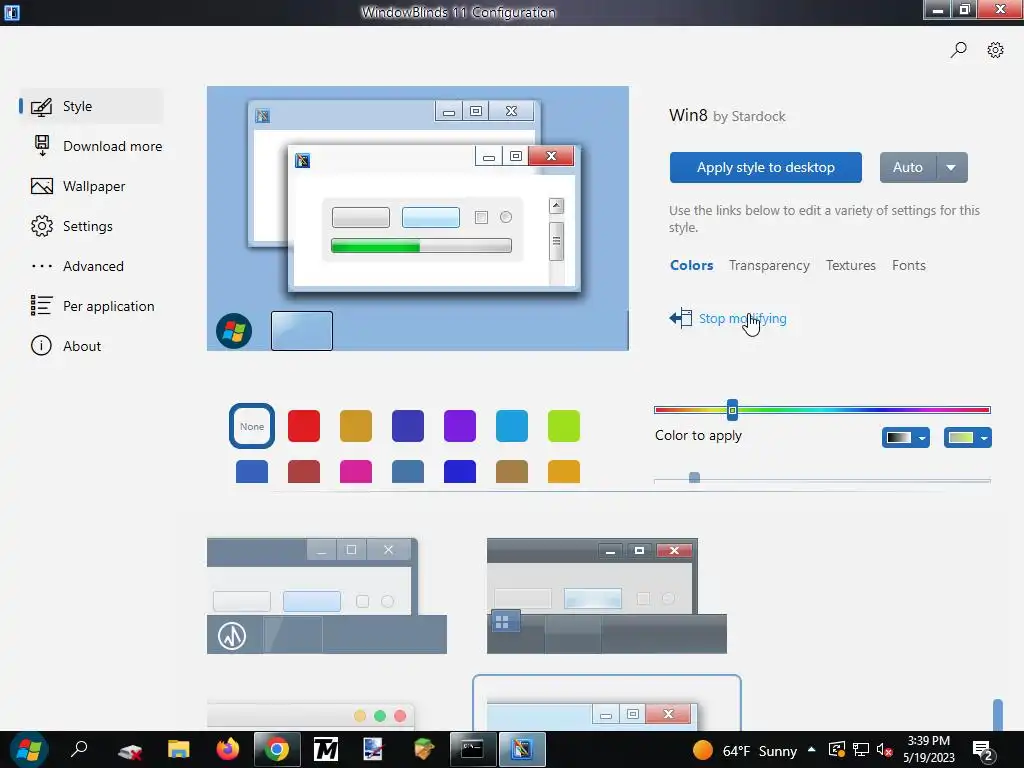Open the notification center icon
1024x768 pixels.
click(x=983, y=750)
